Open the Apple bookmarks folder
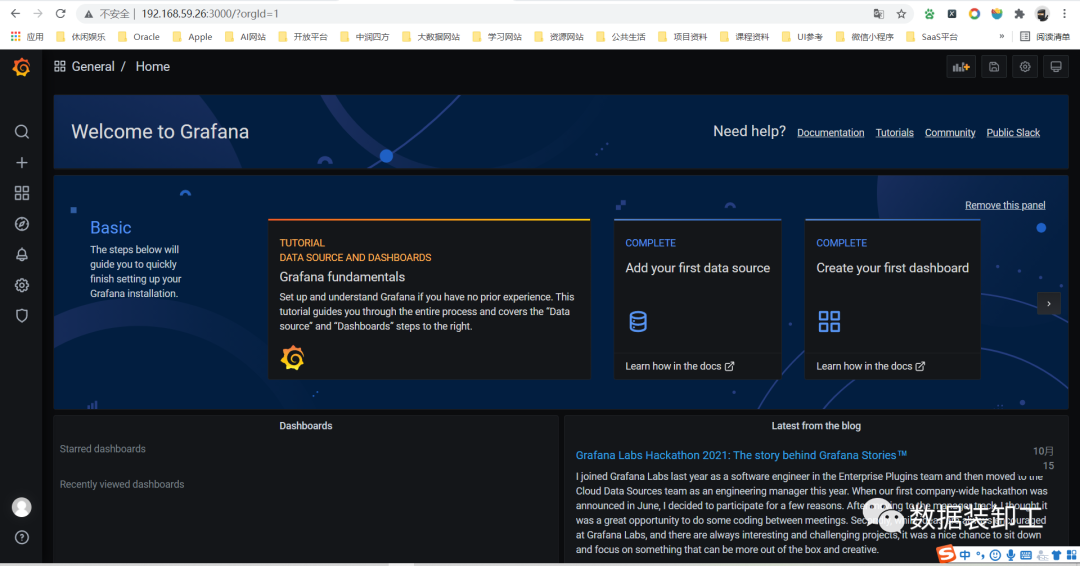The width and height of the screenshot is (1080, 566). click(192, 36)
